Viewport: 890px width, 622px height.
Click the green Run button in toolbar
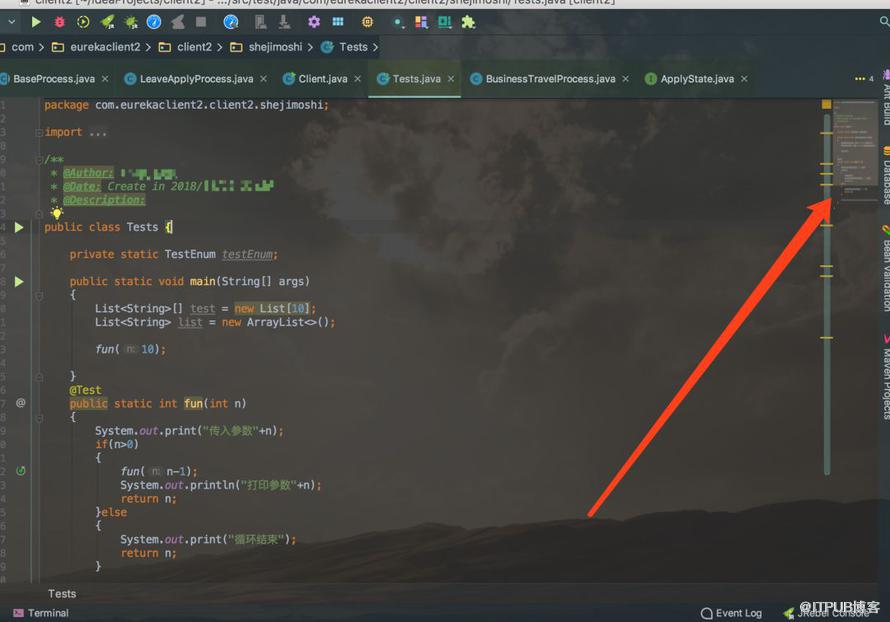[36, 22]
